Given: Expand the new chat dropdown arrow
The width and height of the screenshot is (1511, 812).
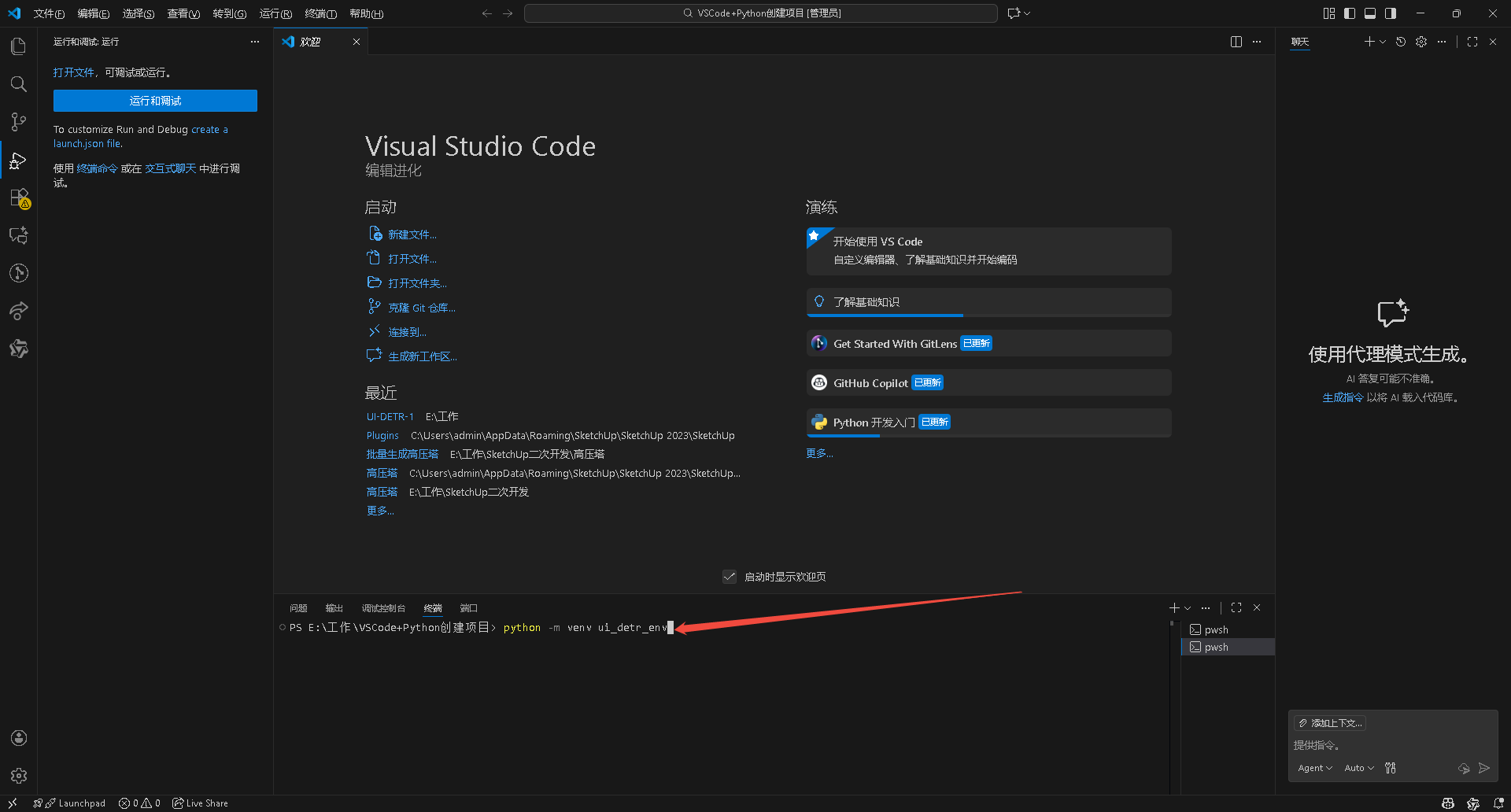Looking at the screenshot, I should click(1383, 42).
